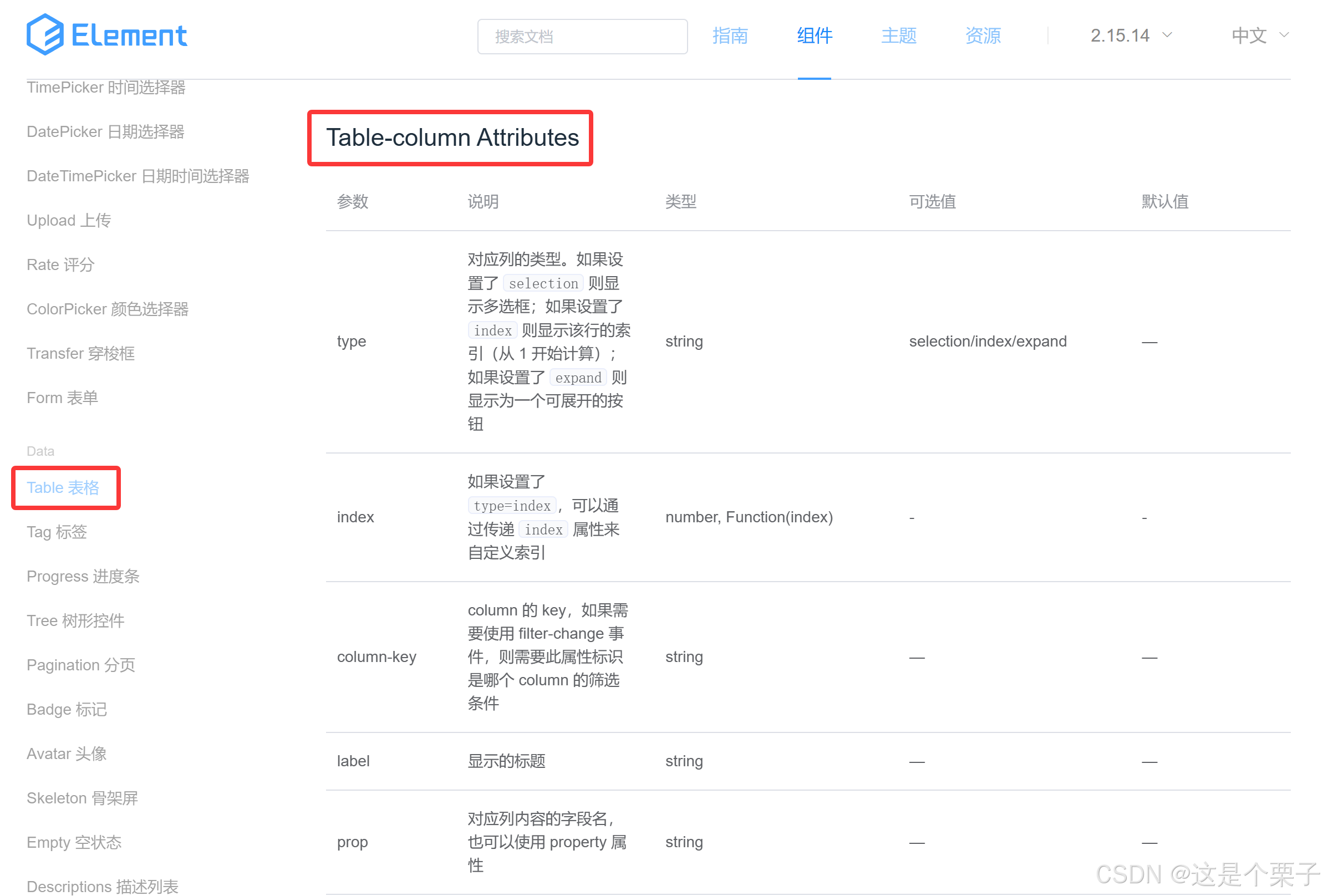Click the 默认值 column header

1165,201
